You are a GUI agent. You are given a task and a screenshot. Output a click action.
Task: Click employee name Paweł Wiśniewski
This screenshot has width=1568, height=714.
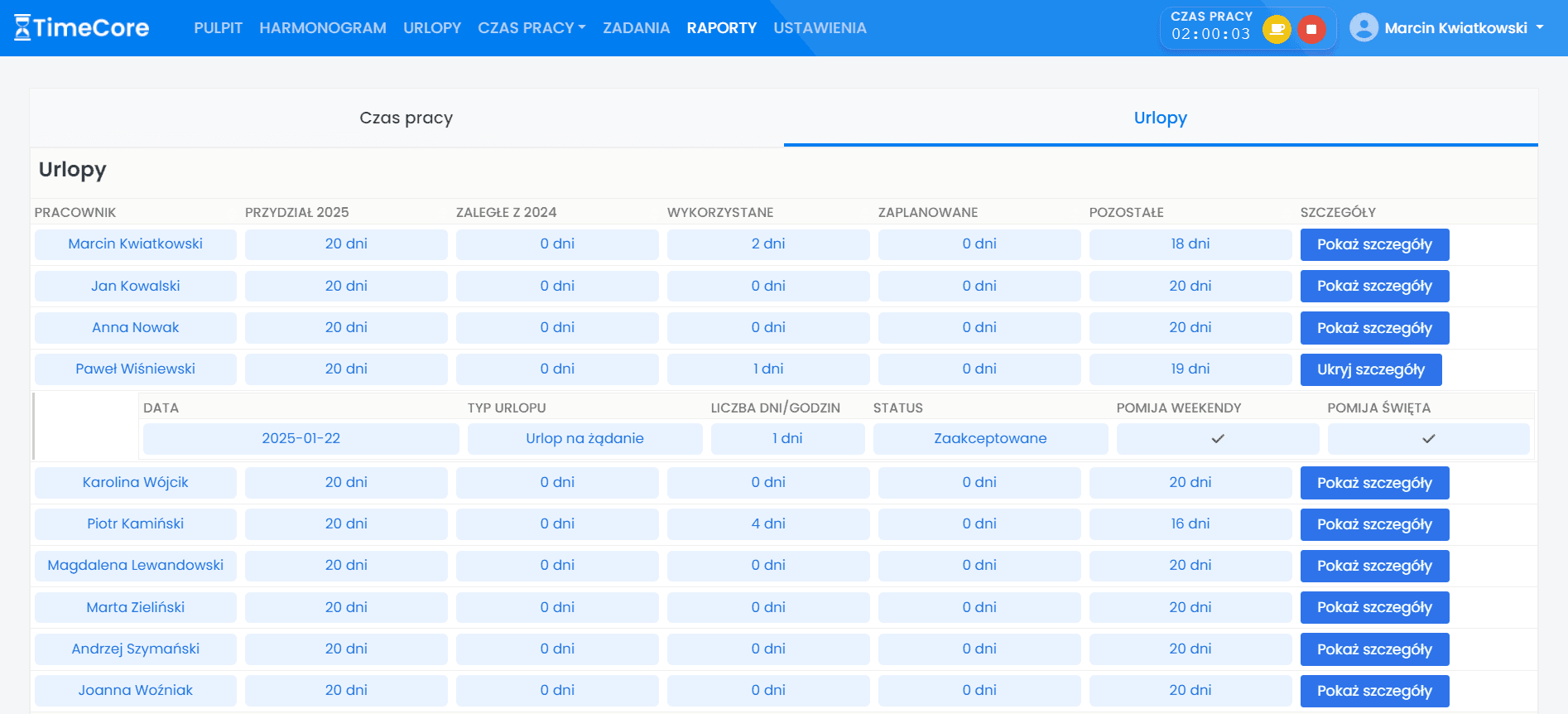(x=136, y=369)
